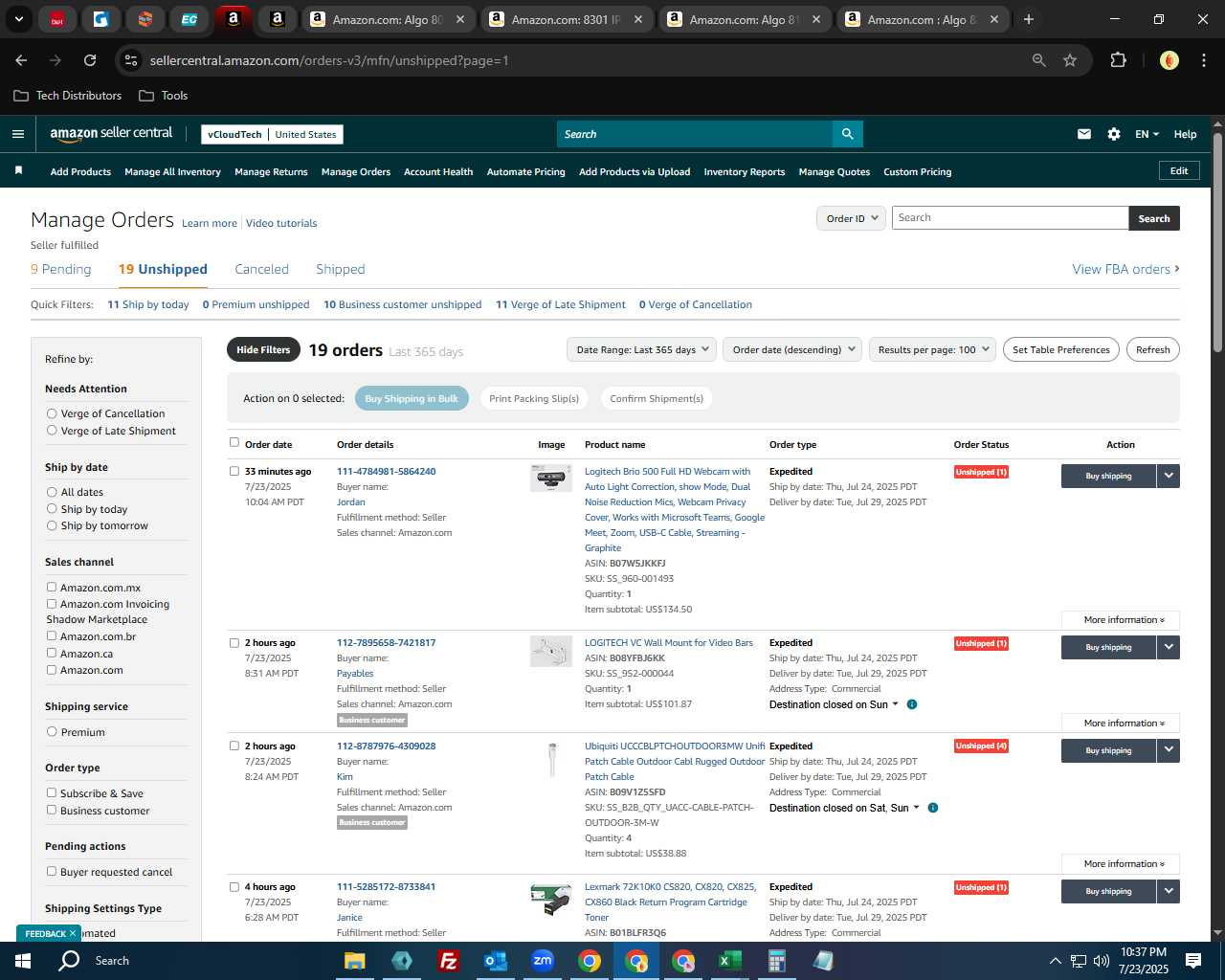Open the notification center icon in taskbar
1225x980 pixels.
(1193, 961)
